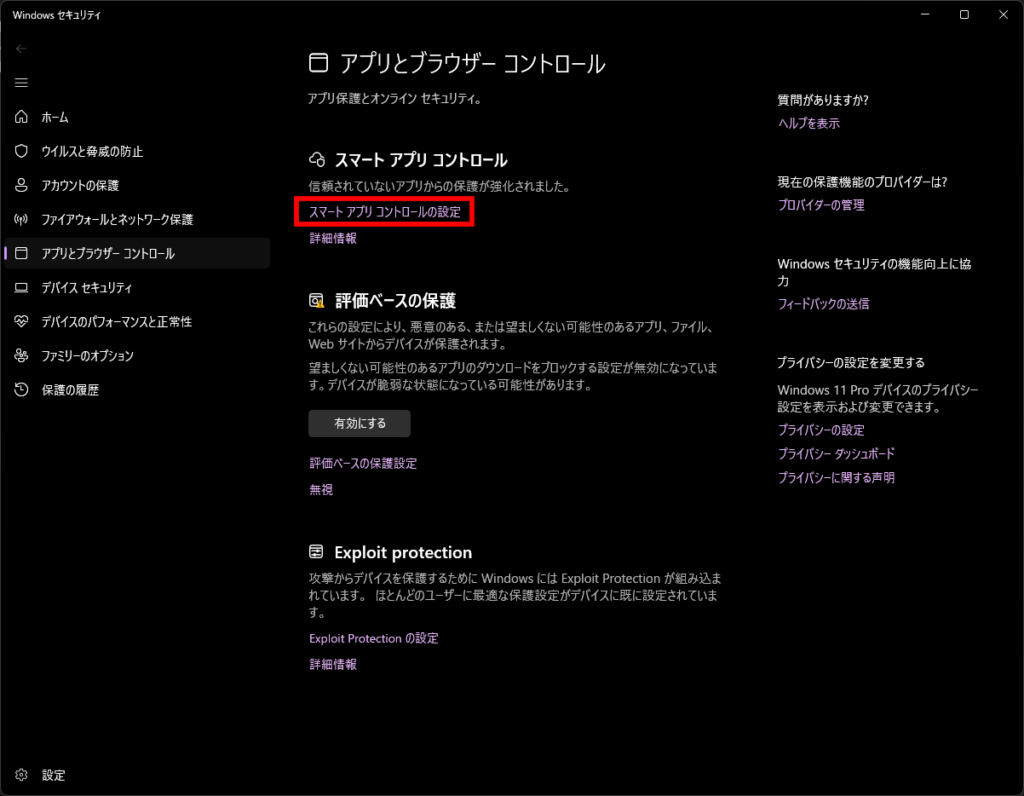
Task: Click the back arrow icon
Action: pyautogui.click(x=21, y=48)
